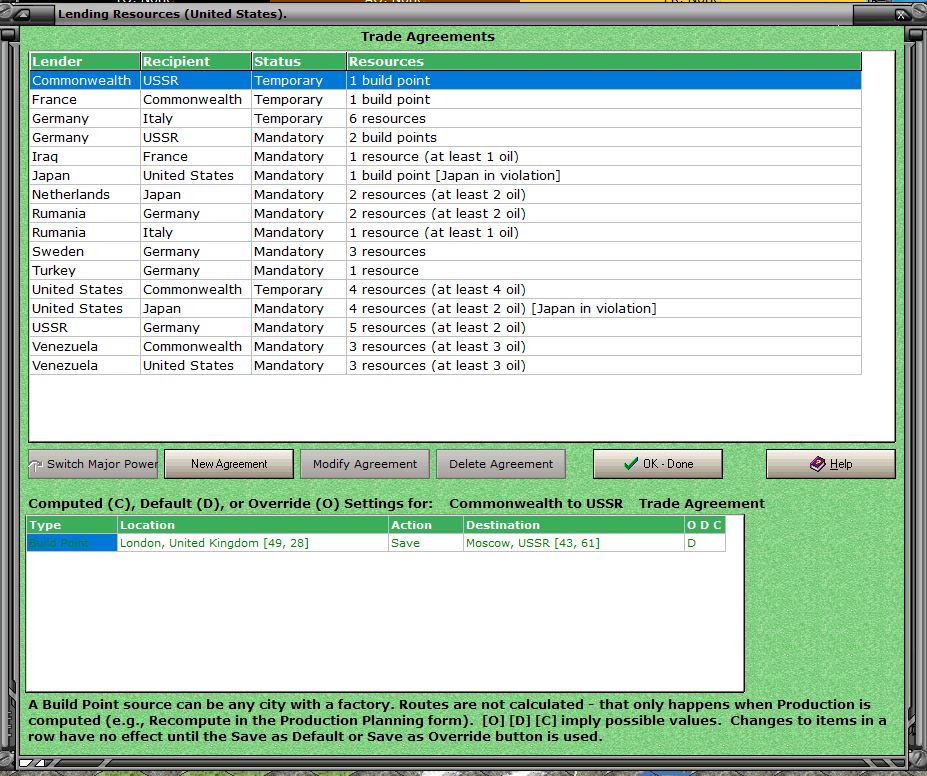927x776 pixels.
Task: Confirm with OK - Done button
Action: pos(658,464)
